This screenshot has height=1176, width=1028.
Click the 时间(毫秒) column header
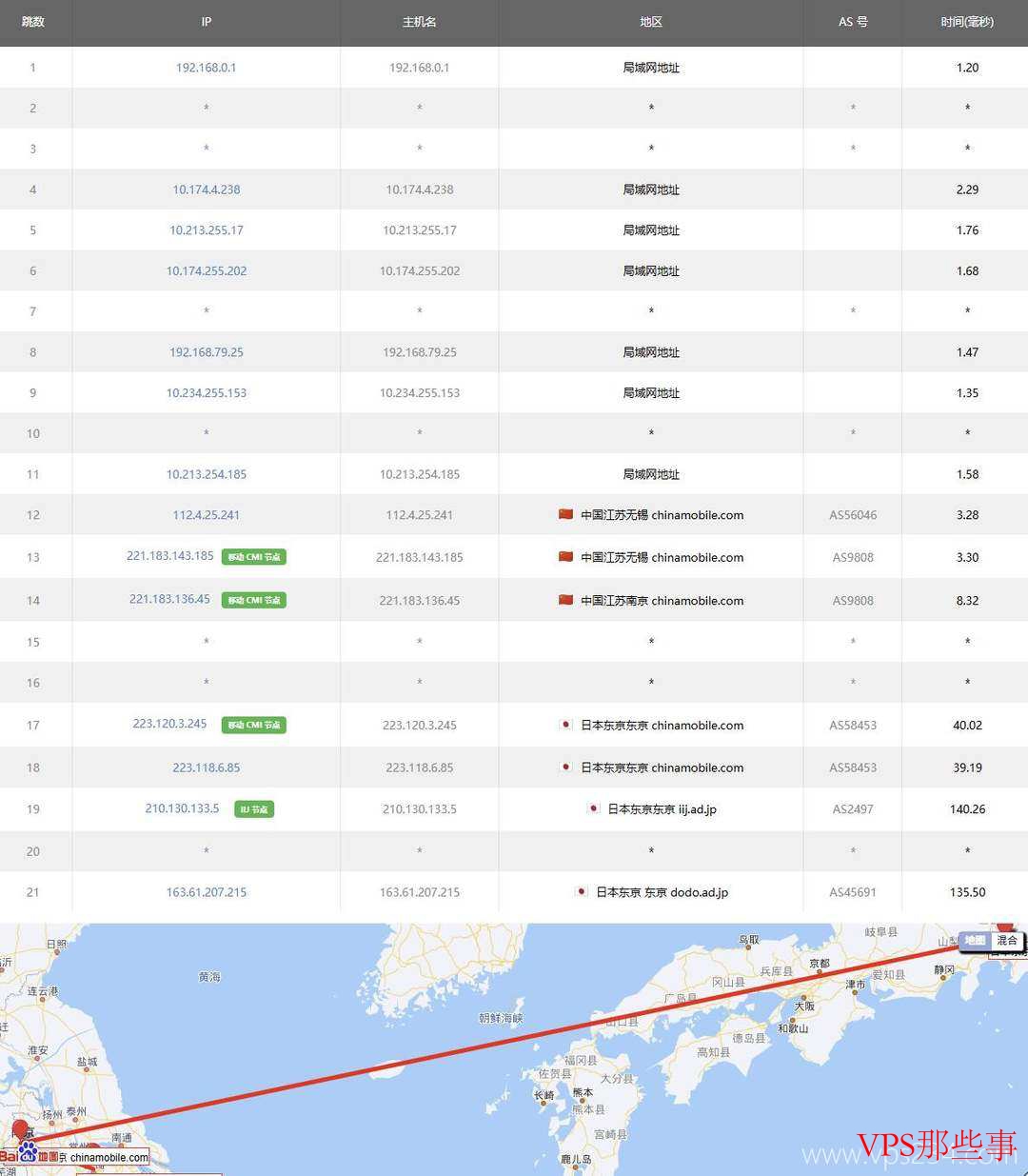[x=967, y=21]
